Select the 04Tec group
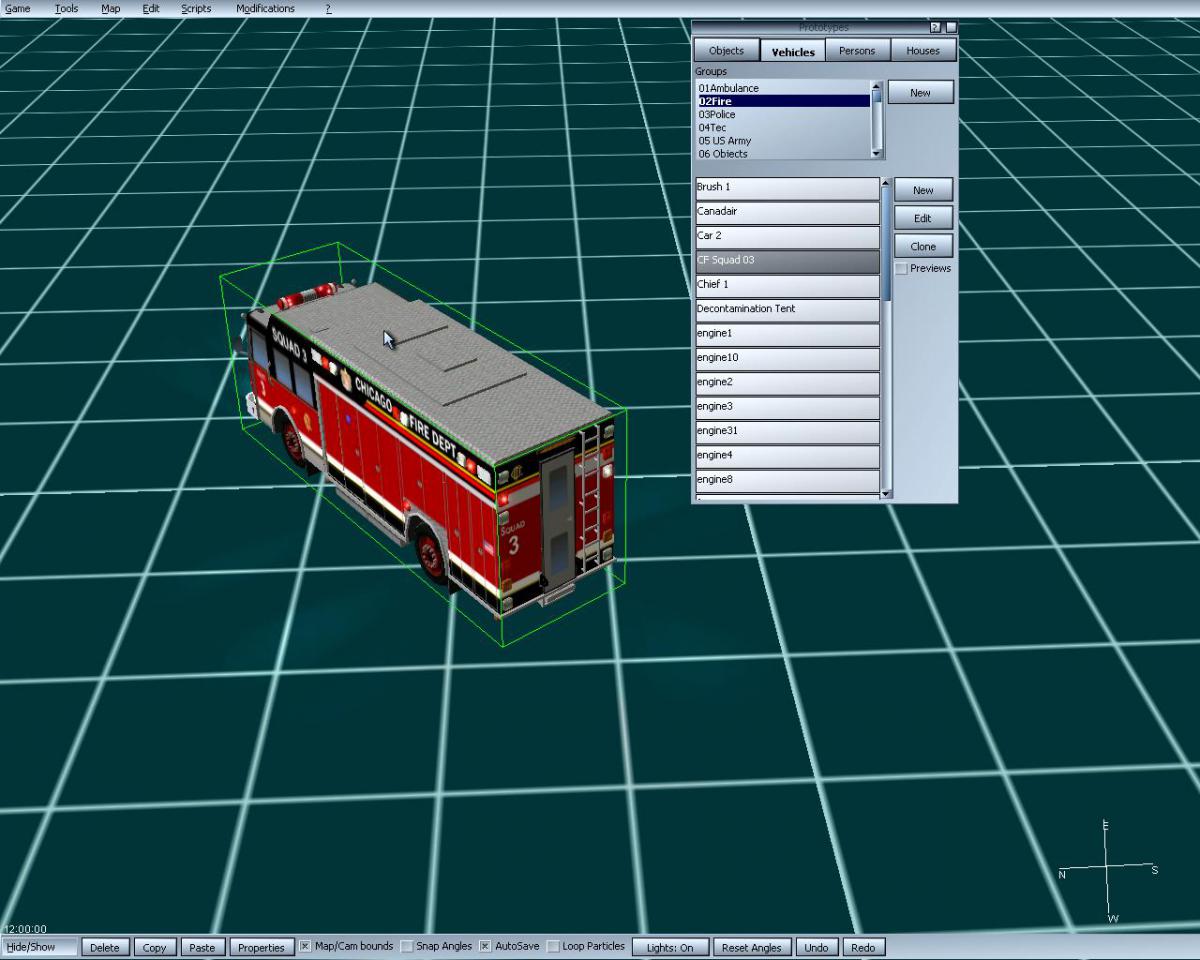1200x960 pixels. click(x=784, y=127)
